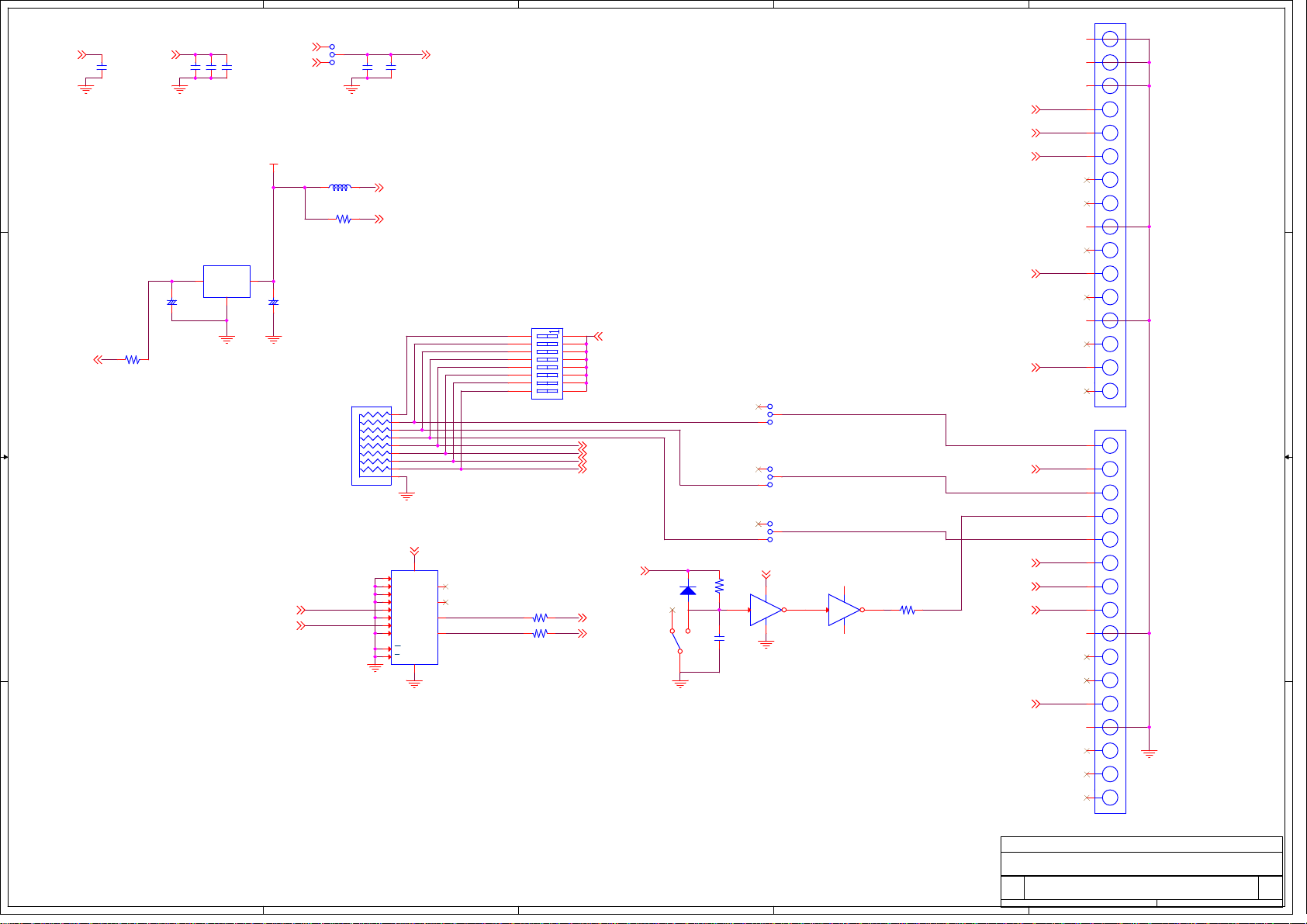Select the IC block with red input arrows
Viewport: 1307px width, 924px height.
pos(414,618)
